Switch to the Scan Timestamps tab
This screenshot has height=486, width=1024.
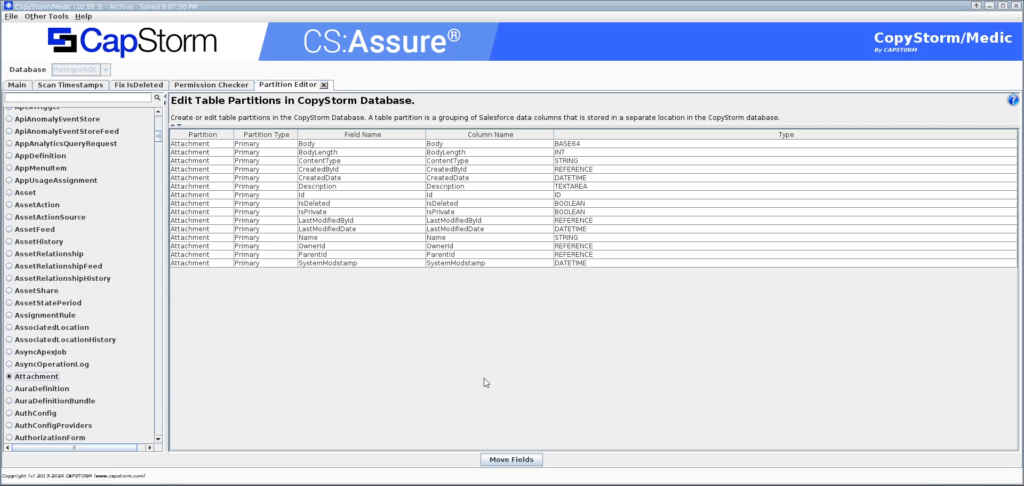click(70, 85)
